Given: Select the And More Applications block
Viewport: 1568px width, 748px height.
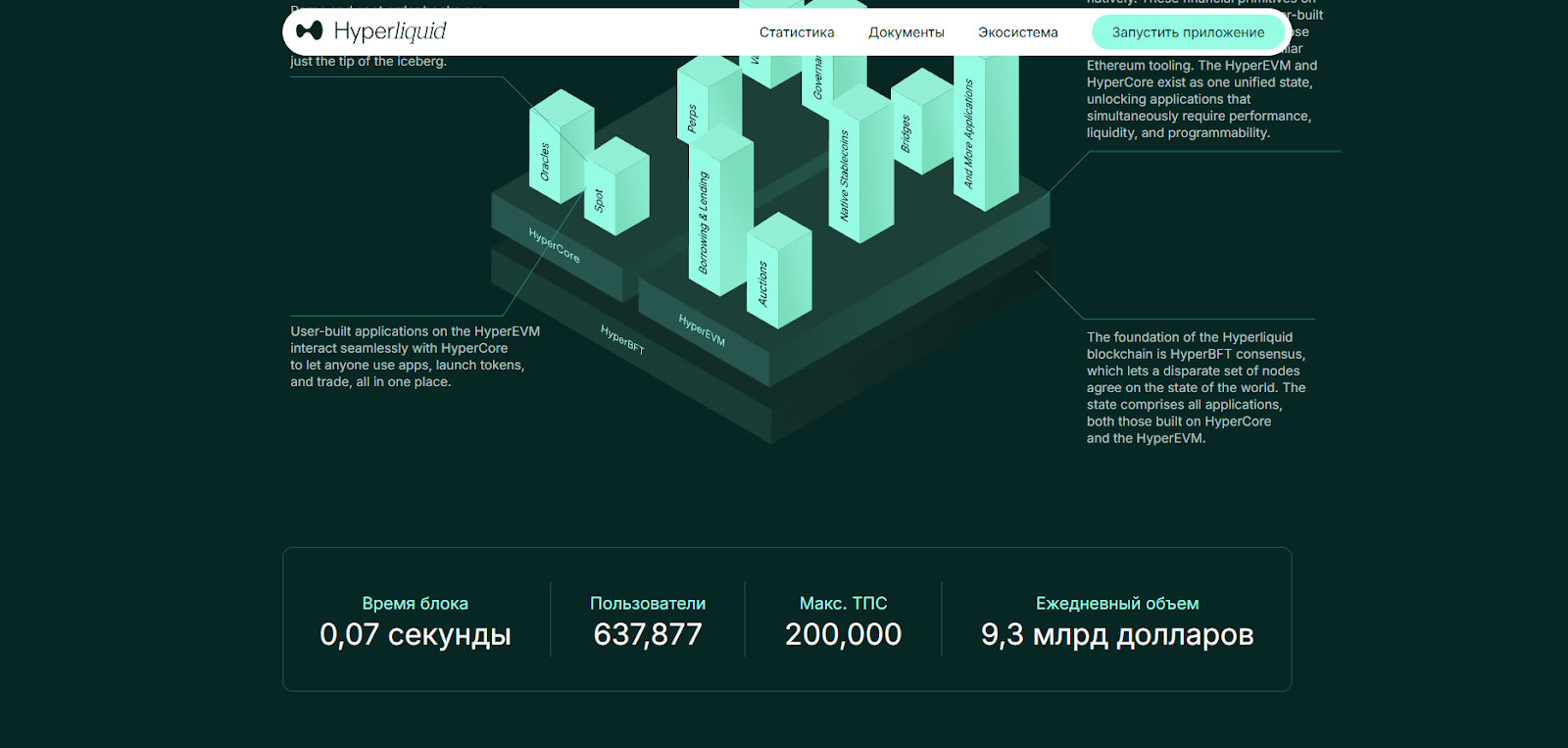Looking at the screenshot, I should (x=986, y=133).
